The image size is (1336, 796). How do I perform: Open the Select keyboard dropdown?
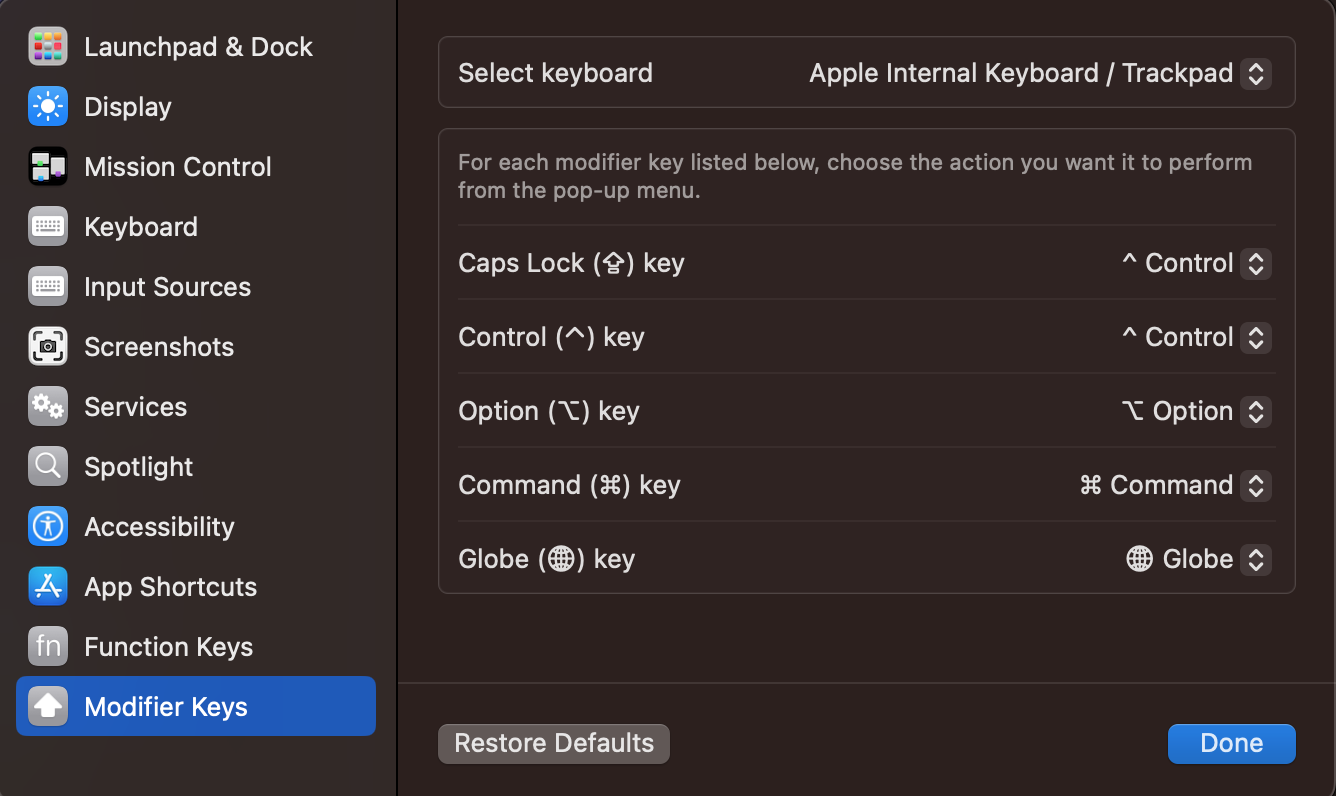coord(1255,73)
